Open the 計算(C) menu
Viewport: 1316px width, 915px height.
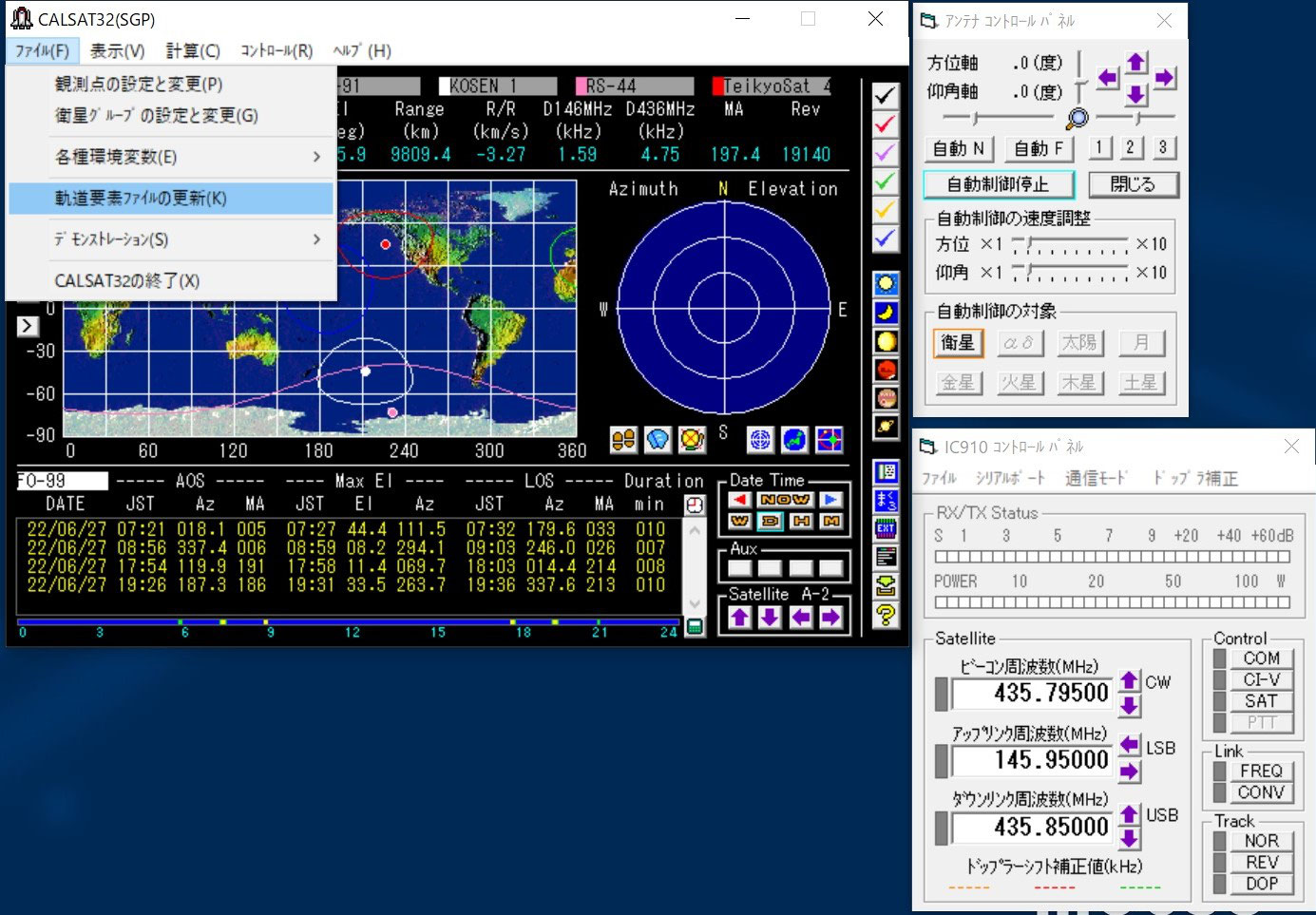[x=193, y=51]
